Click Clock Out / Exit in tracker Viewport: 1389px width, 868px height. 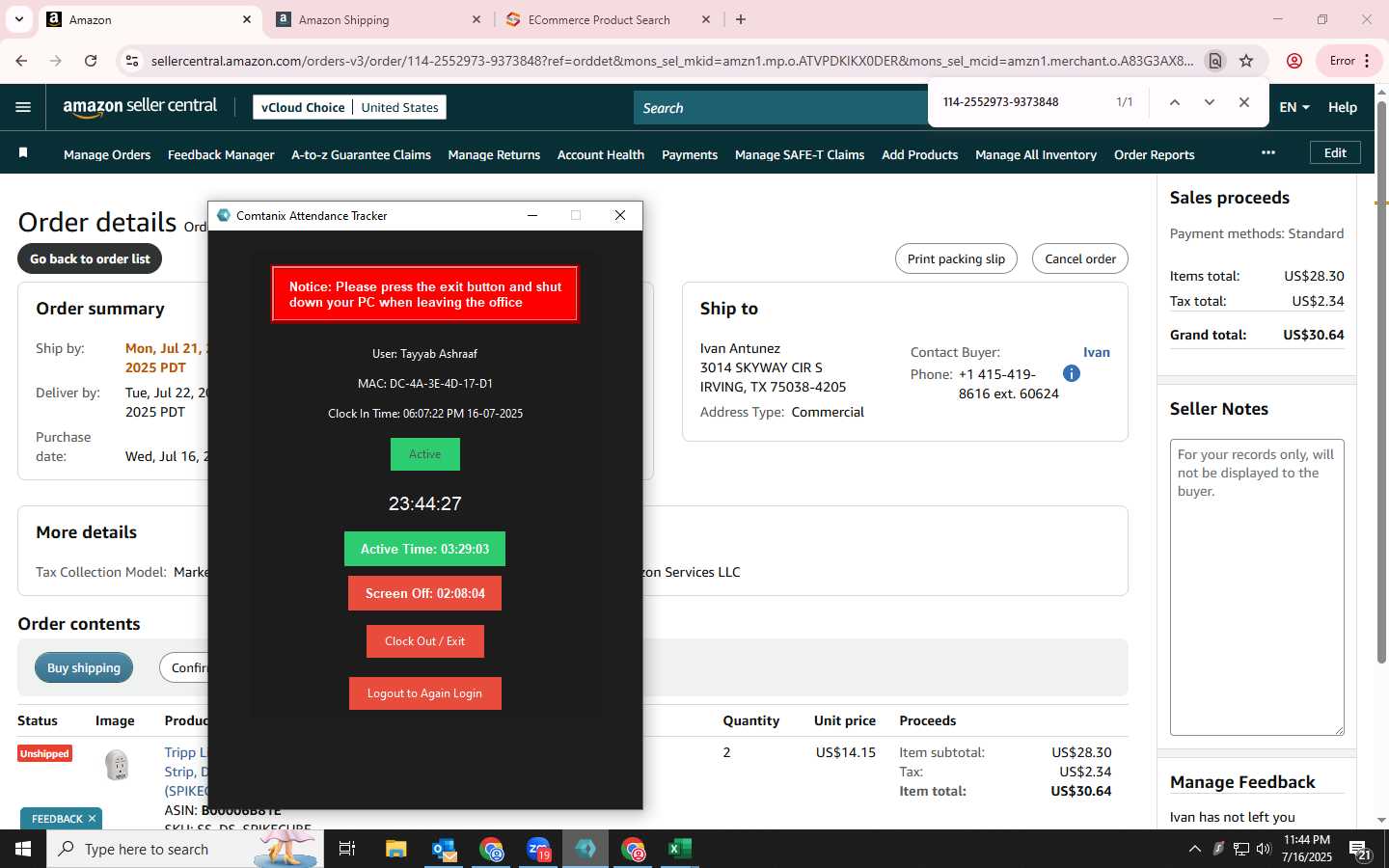(424, 641)
